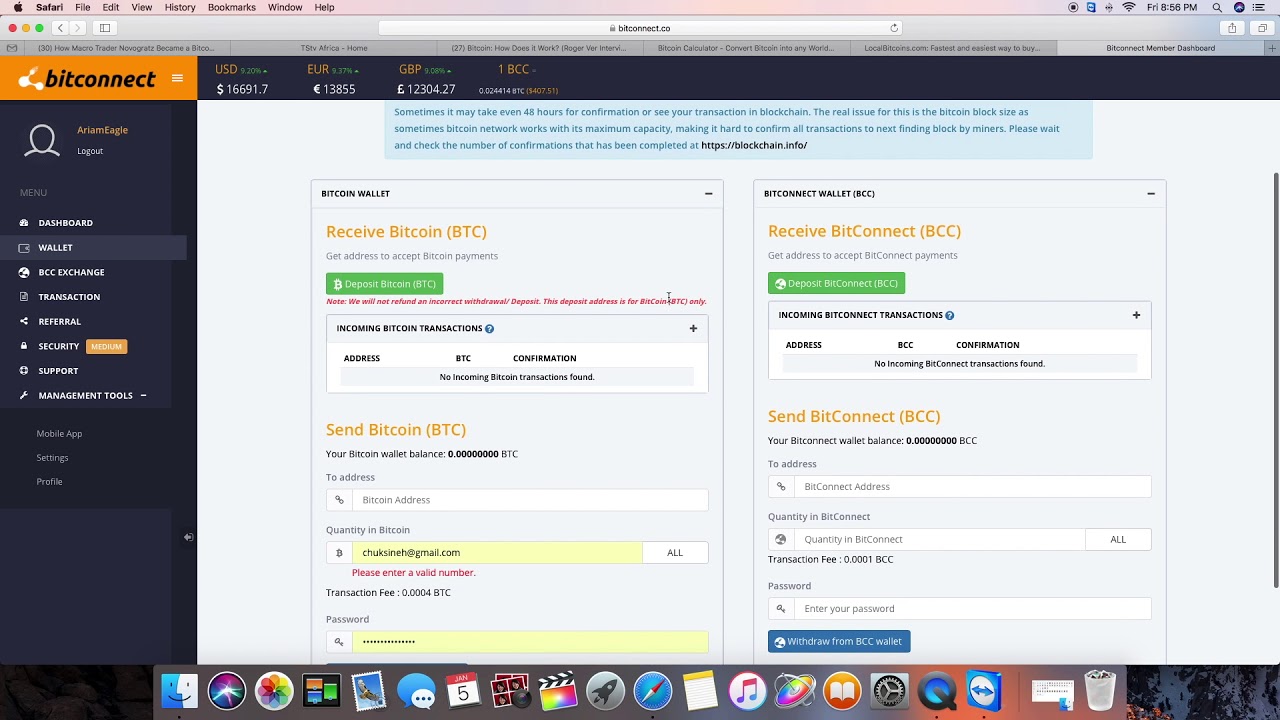Toggle the Safari sidebar button
1280x720 pixels.
coord(105,28)
